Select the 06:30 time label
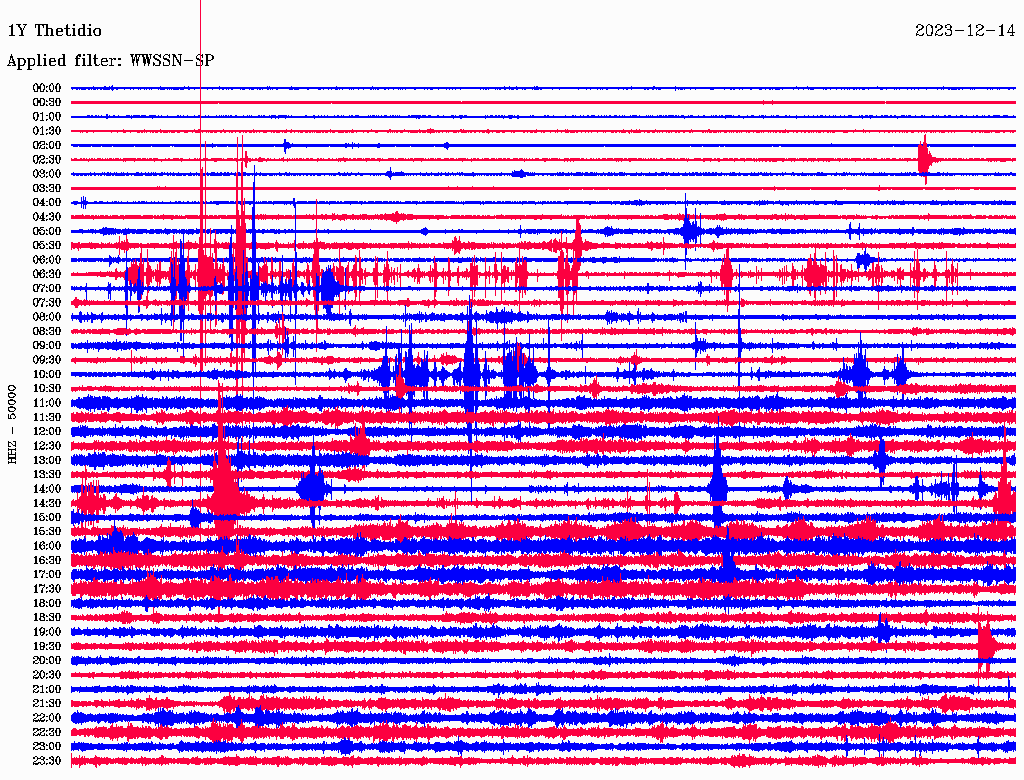1024x780 pixels. [47, 274]
